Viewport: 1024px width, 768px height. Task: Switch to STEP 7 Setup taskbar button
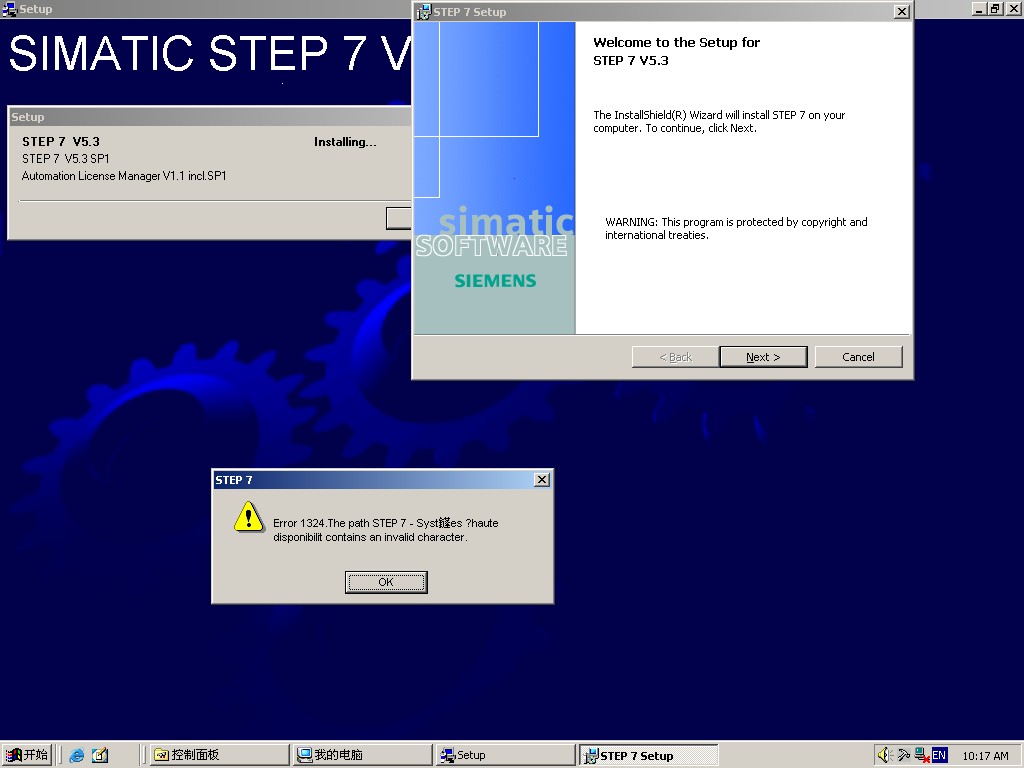[648, 756]
